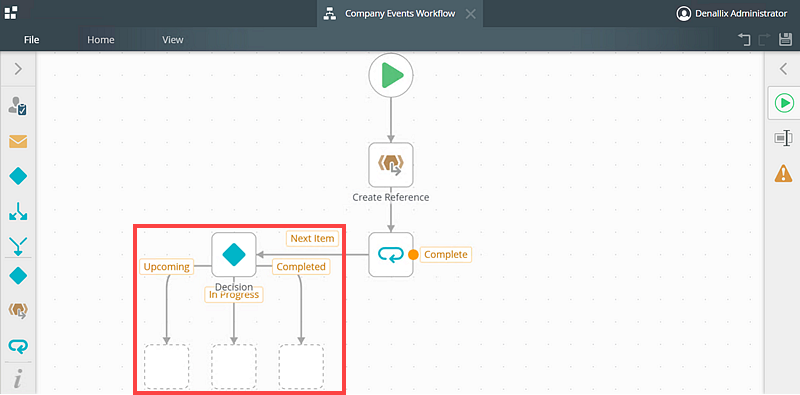Screen dimensions: 800x395
Task: Open the info icon in toolbox
Action: (x=18, y=379)
